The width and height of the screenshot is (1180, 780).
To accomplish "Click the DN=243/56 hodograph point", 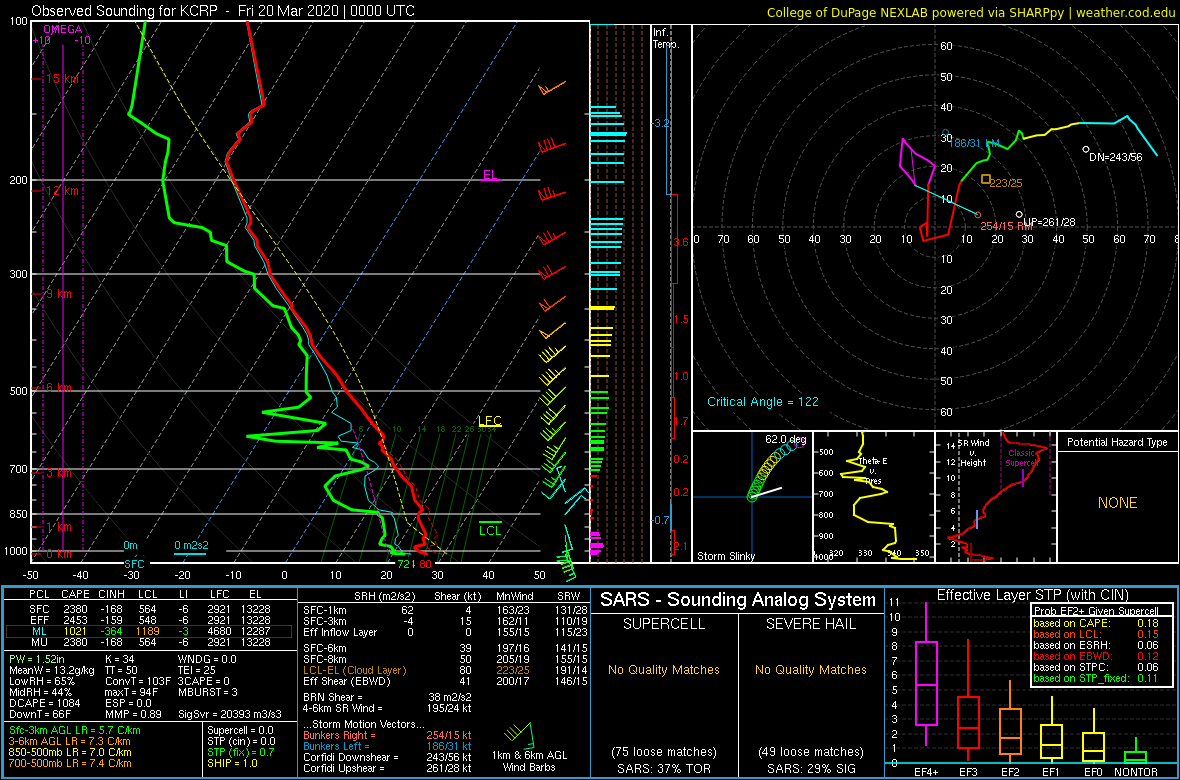I will point(1085,149).
